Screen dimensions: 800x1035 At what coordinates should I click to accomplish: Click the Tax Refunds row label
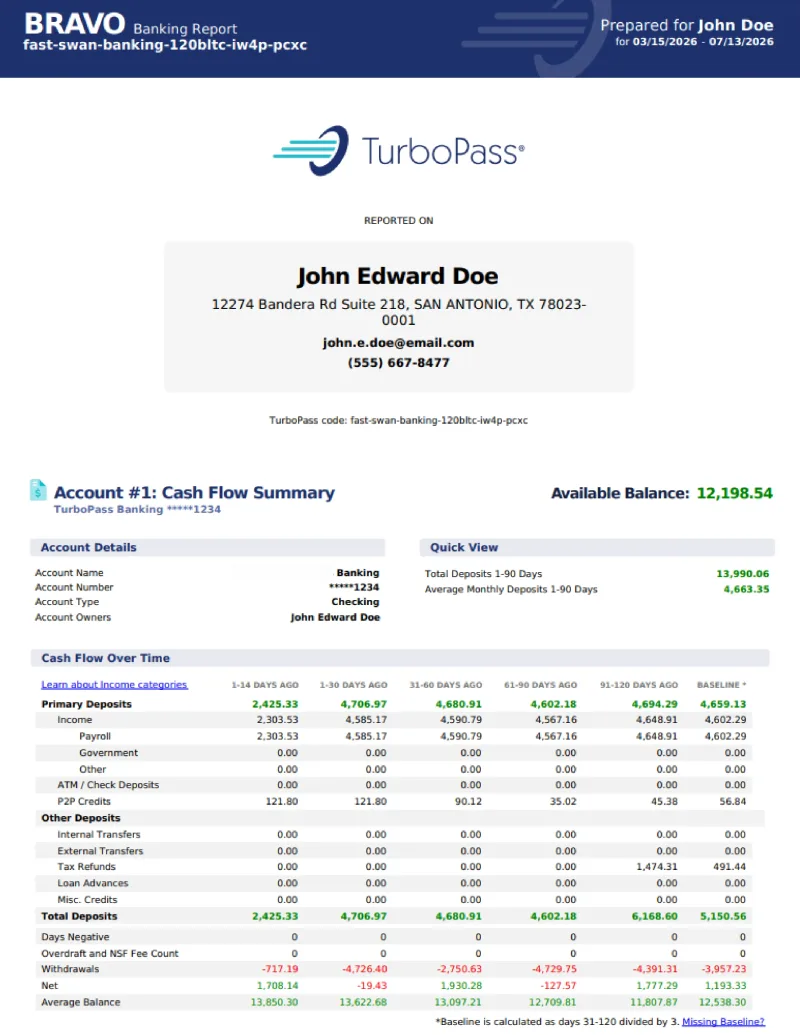86,867
